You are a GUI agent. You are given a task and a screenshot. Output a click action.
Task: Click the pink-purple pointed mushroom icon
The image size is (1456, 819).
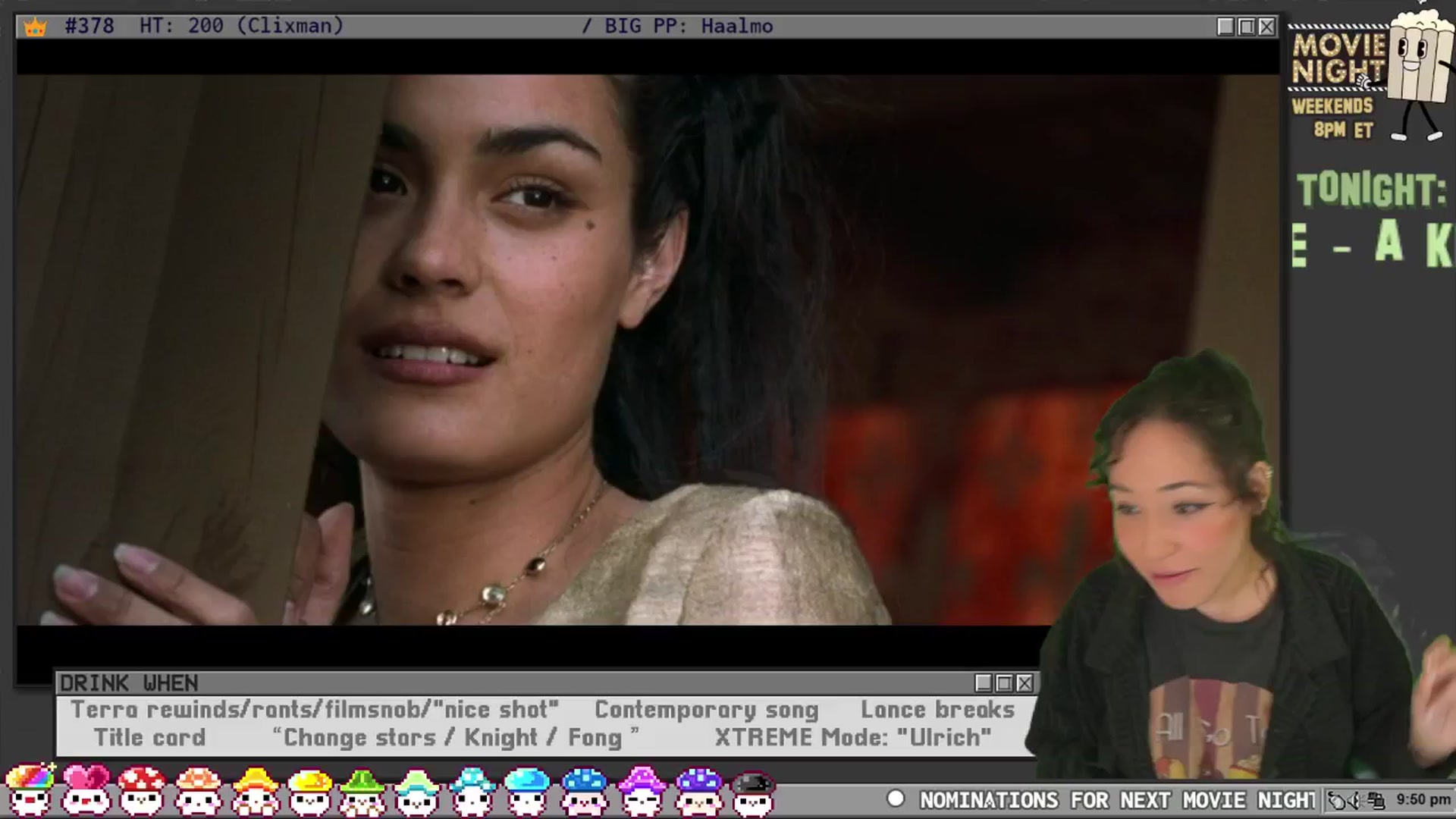point(642,791)
